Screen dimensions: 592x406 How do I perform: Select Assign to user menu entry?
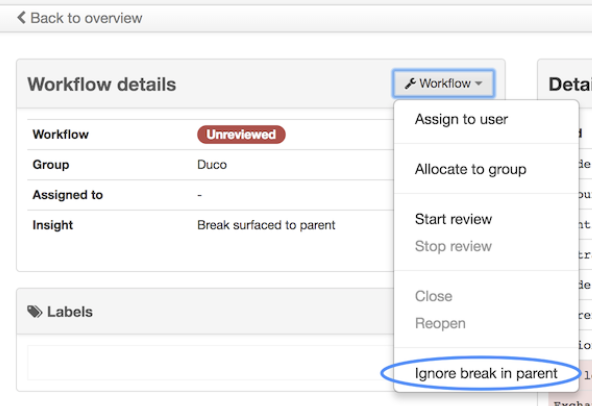(x=461, y=119)
